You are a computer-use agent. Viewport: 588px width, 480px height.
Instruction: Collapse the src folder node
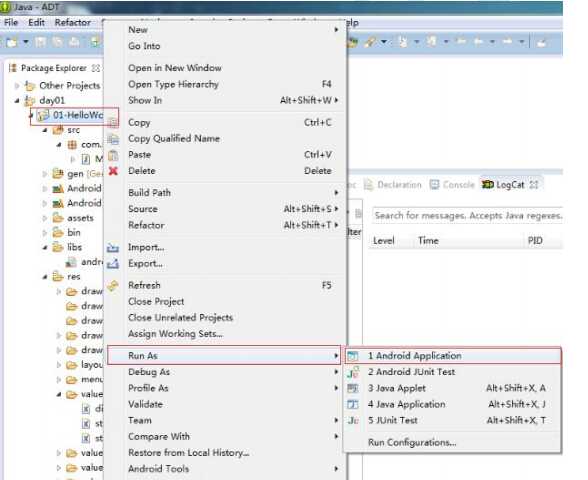[45, 130]
